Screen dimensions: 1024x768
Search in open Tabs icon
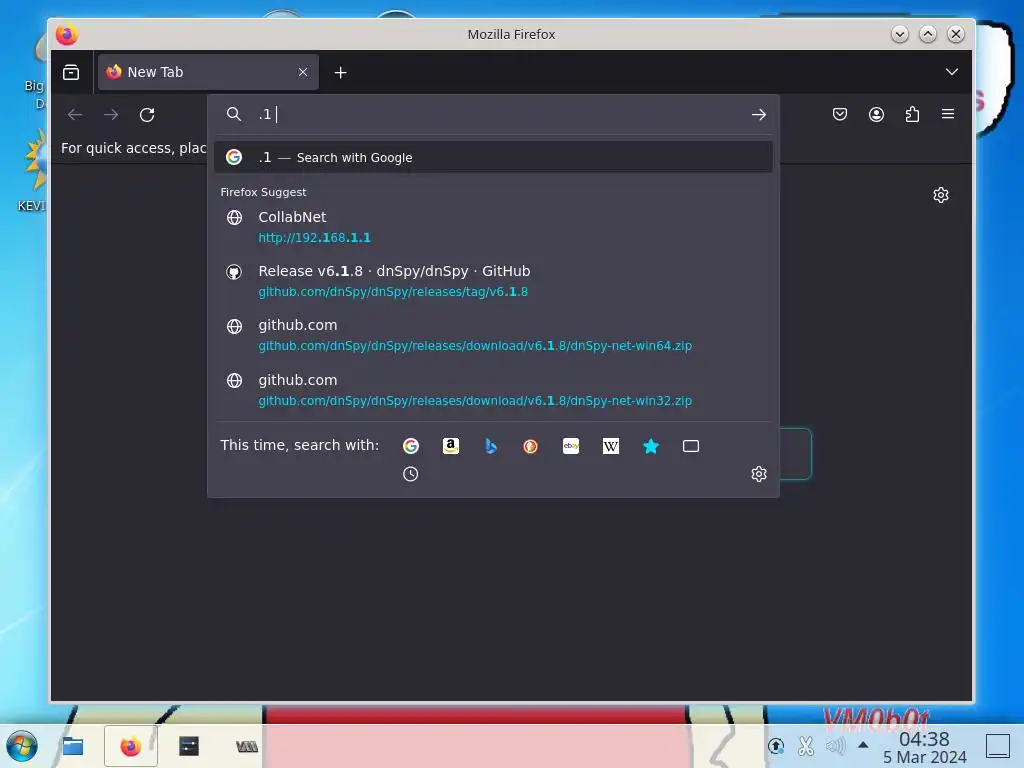691,446
